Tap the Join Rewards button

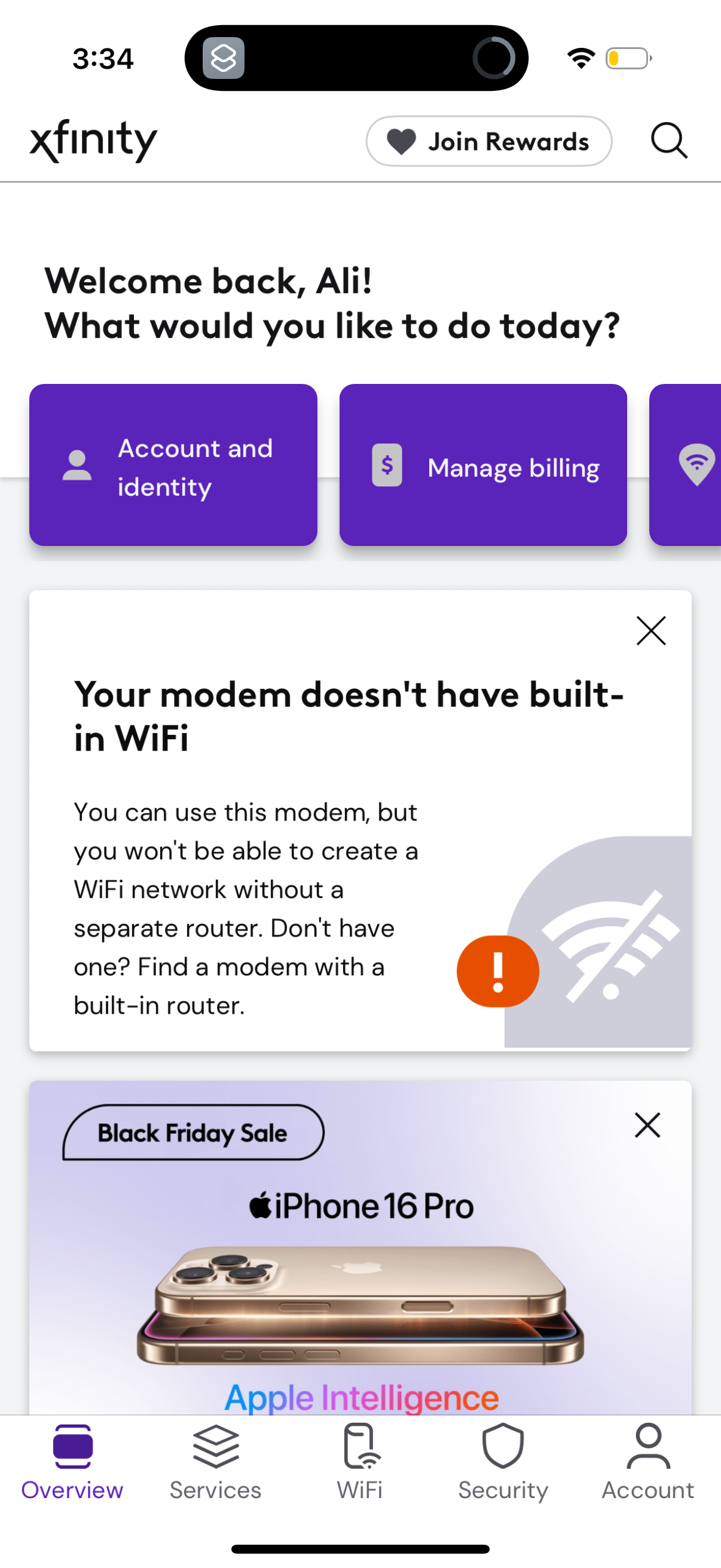click(x=489, y=141)
